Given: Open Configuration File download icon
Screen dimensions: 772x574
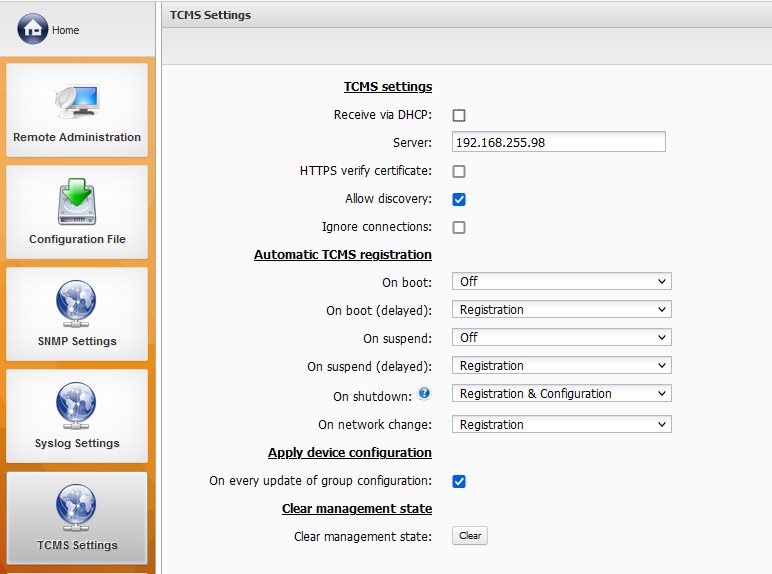Looking at the screenshot, I should click(77, 203).
